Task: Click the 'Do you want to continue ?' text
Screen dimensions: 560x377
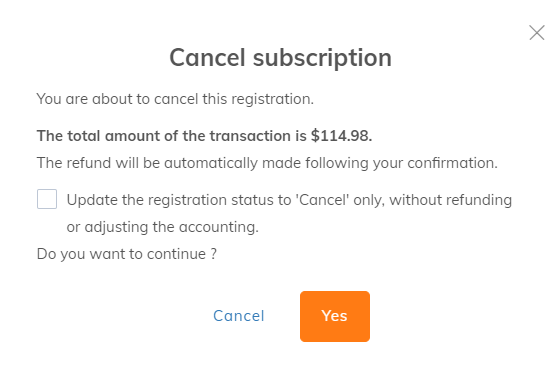Action: point(127,254)
